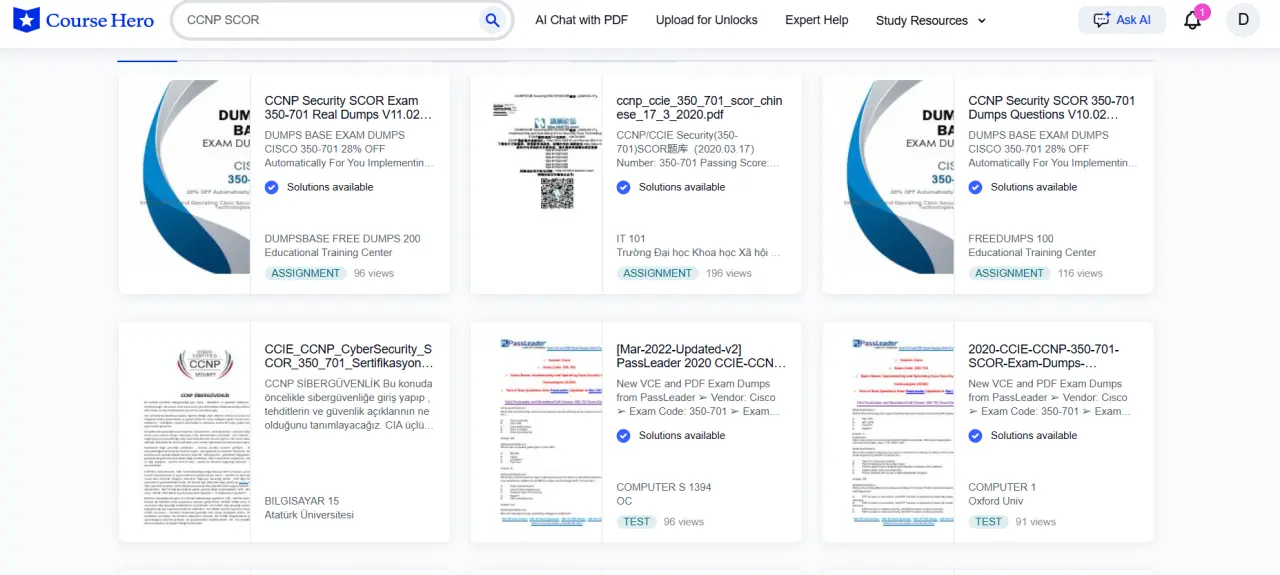
Task: Click solutions checkmark on Dumps Questions V10.02 card
Action: 976,187
